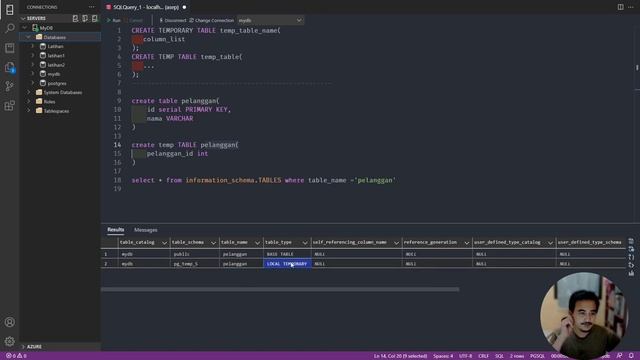Open the Connections view in the activity bar
Screen dimensions: 640x360
pyautogui.click(x=9, y=10)
